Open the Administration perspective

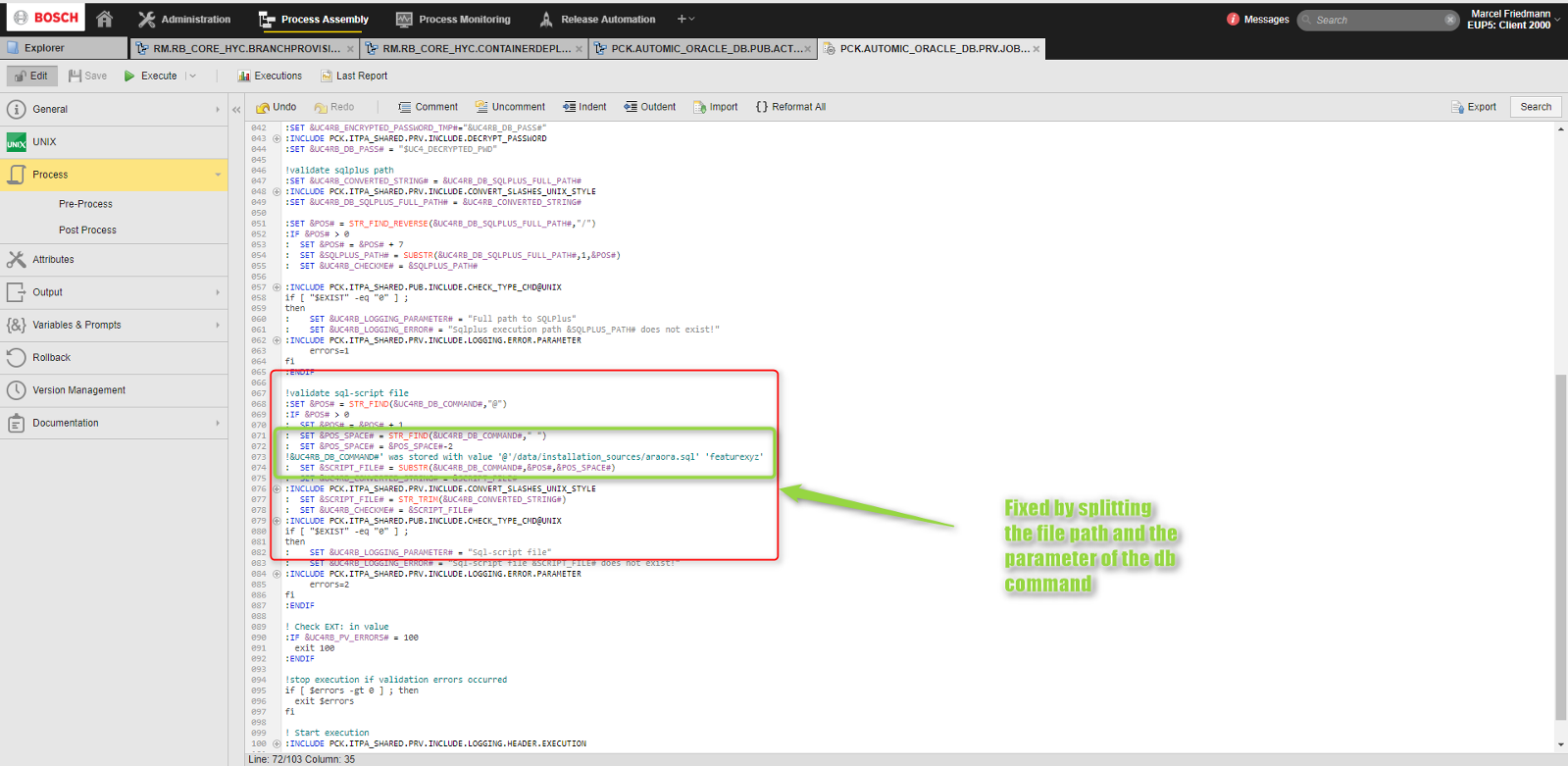click(x=184, y=19)
